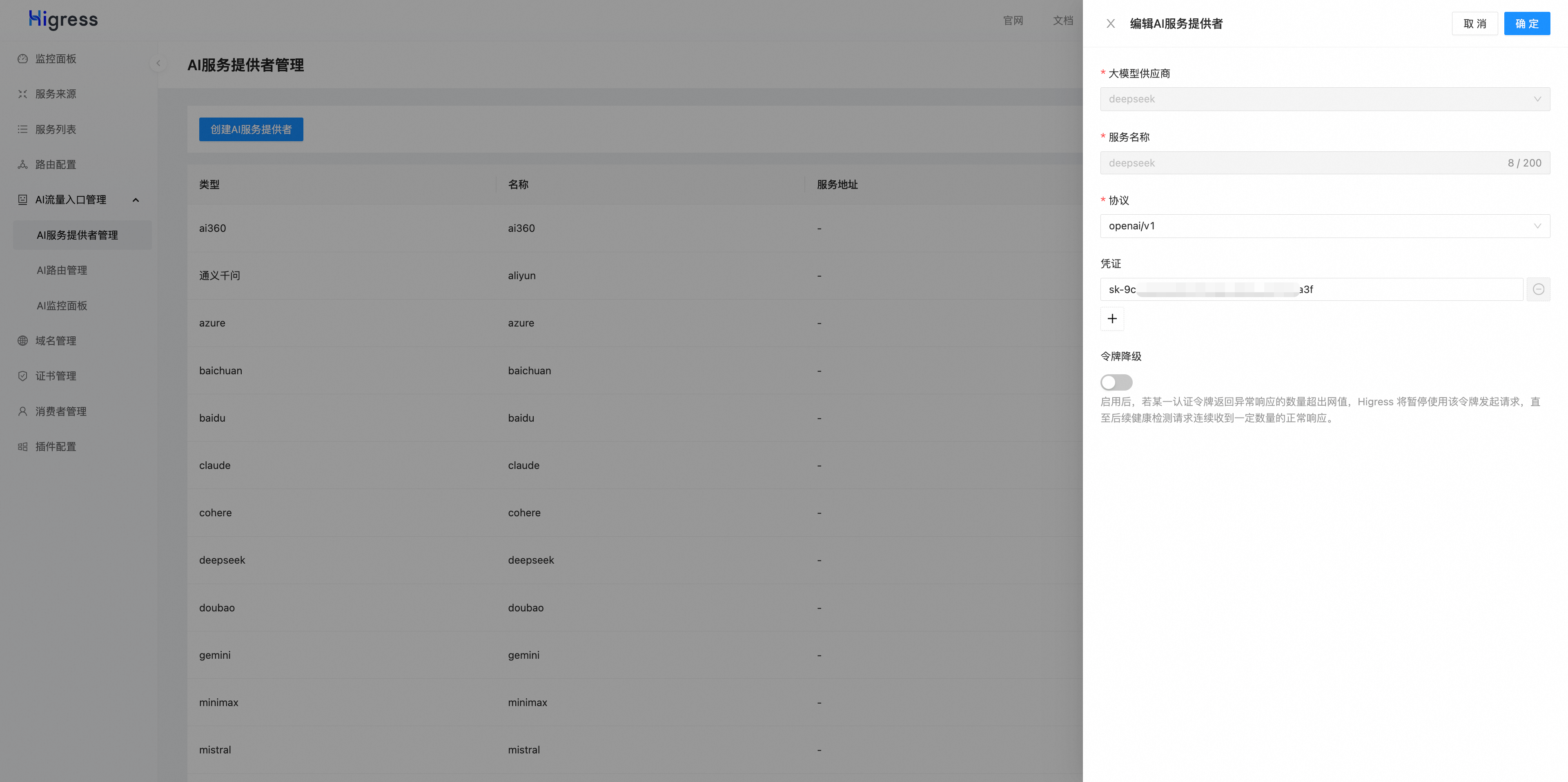Click the service source icon (服务来源)
Screen dimensions: 1568x782
22,94
